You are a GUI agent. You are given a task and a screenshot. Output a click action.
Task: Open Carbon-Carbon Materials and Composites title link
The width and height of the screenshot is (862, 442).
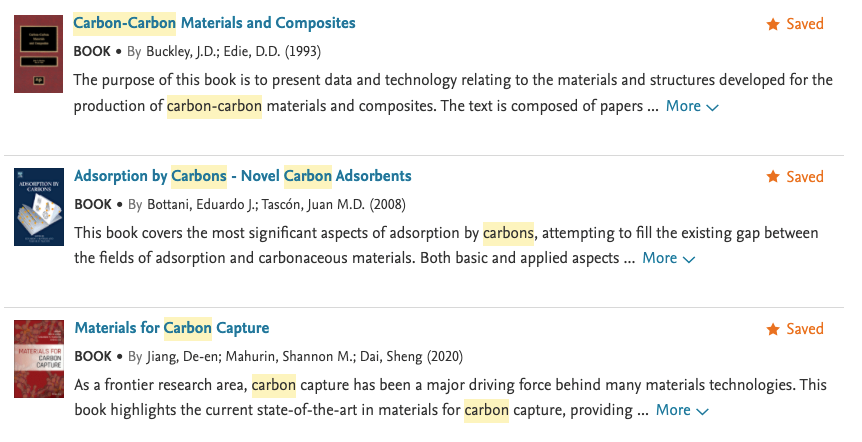(x=214, y=23)
